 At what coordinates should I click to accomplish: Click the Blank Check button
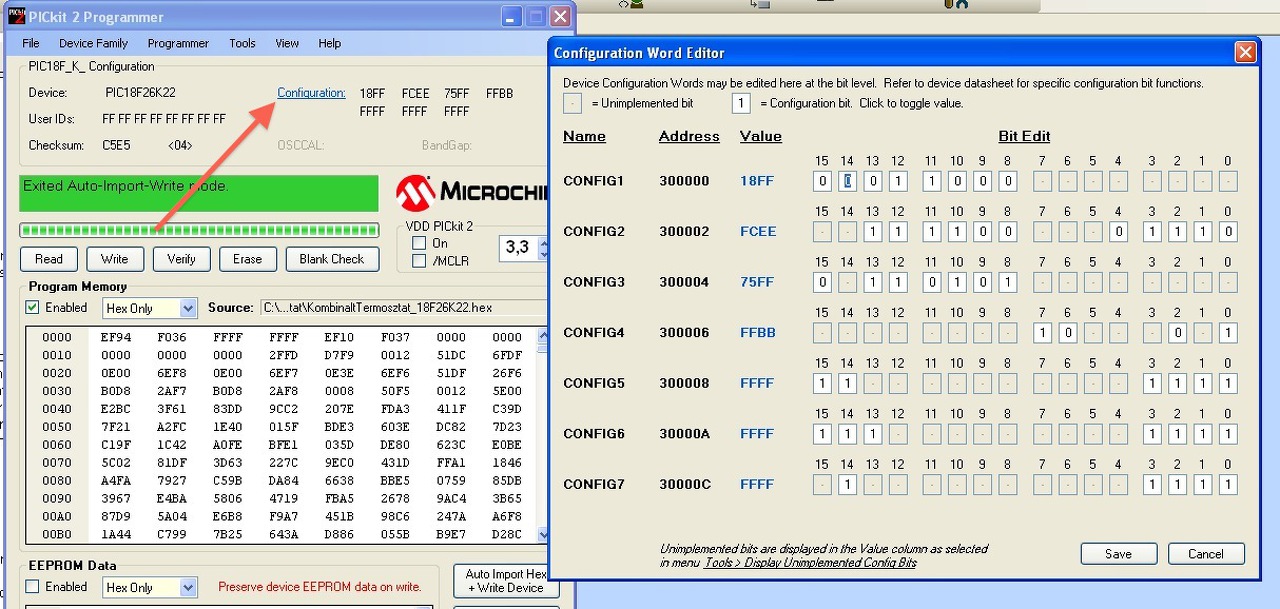coord(332,259)
